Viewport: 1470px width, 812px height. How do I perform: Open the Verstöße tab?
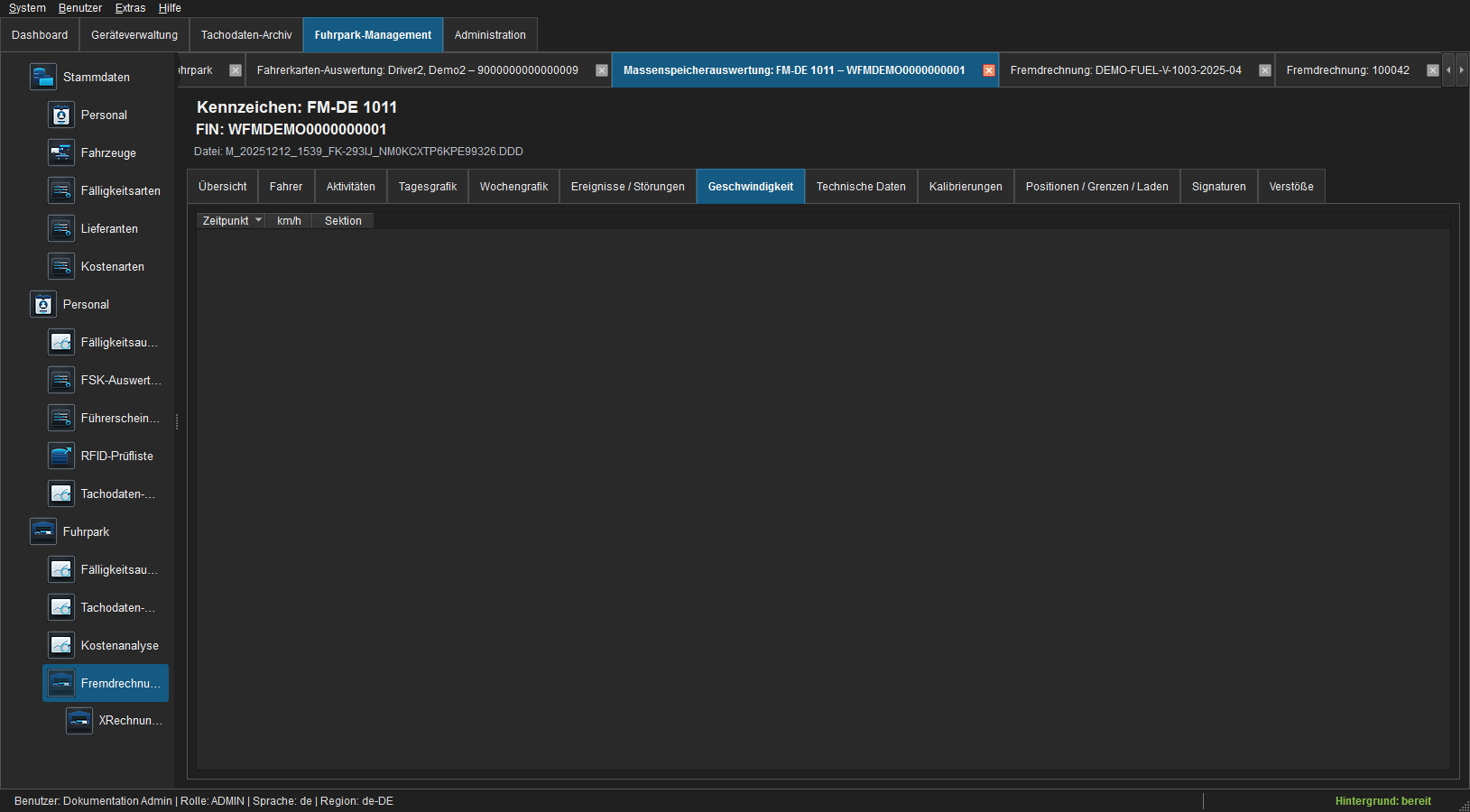point(1291,187)
